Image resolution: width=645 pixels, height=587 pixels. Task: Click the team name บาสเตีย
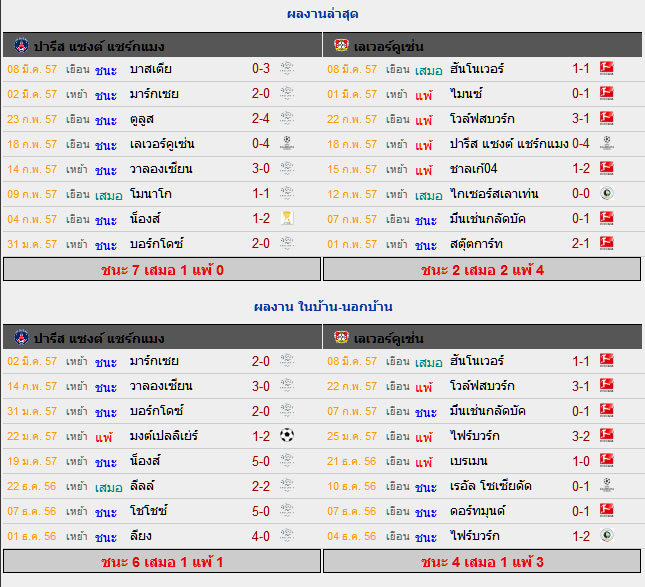click(151, 69)
